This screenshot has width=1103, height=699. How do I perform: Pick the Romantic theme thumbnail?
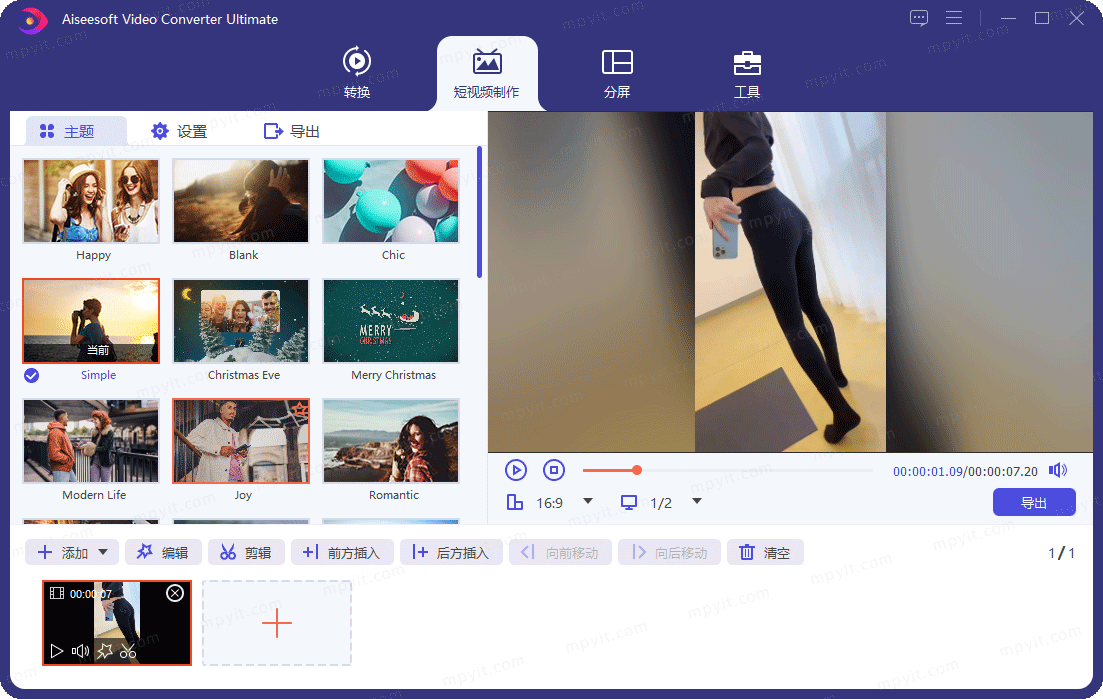tap(391, 442)
